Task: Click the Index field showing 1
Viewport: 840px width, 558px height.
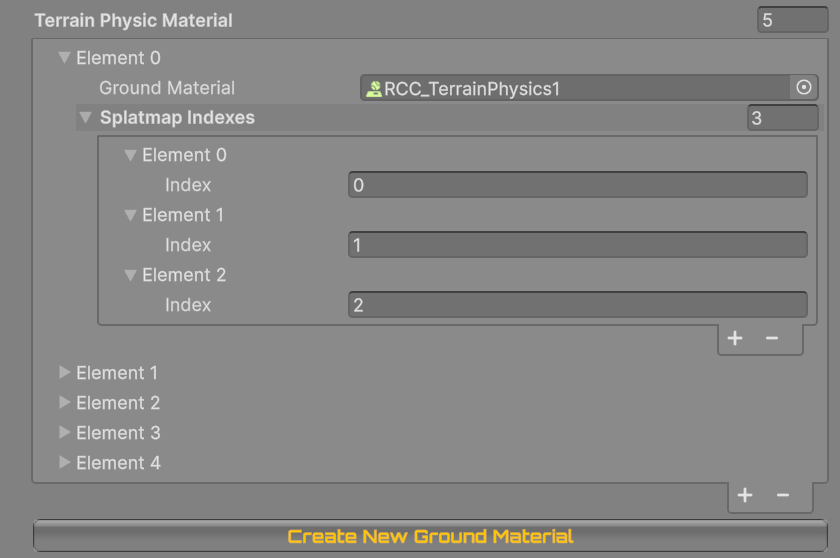Action: click(578, 245)
